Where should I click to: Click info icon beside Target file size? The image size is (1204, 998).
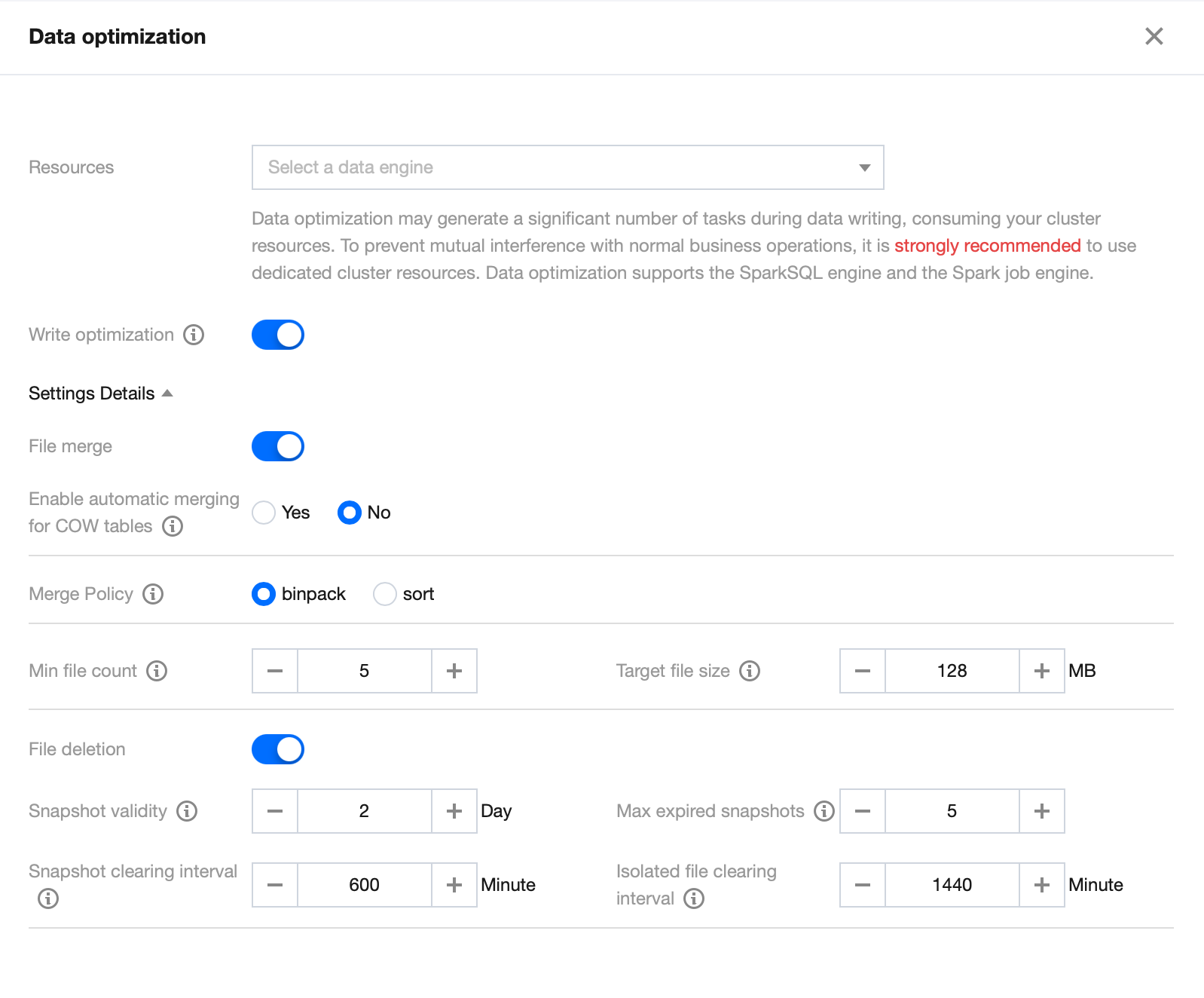pos(750,671)
